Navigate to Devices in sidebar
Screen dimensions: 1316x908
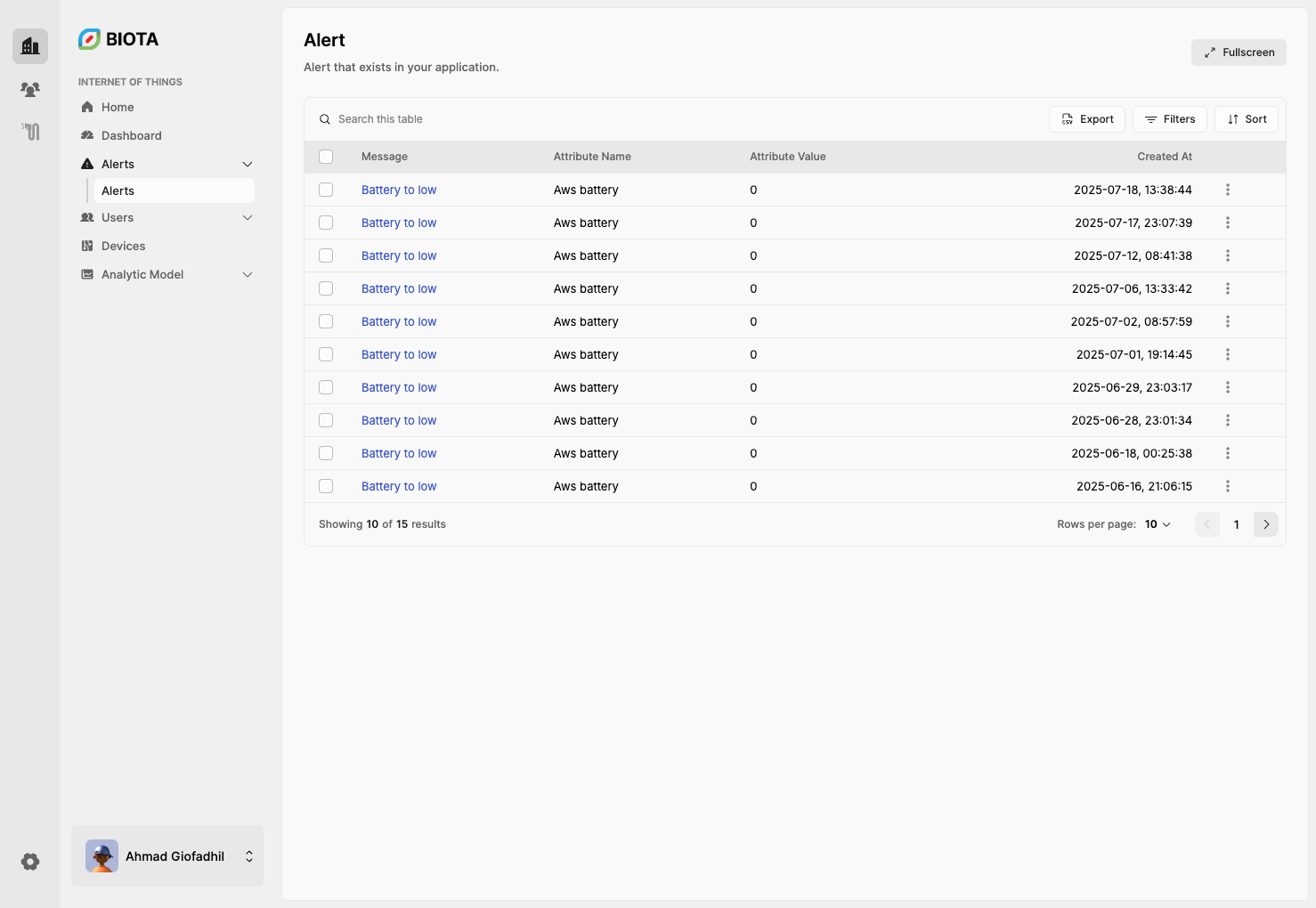click(x=123, y=246)
